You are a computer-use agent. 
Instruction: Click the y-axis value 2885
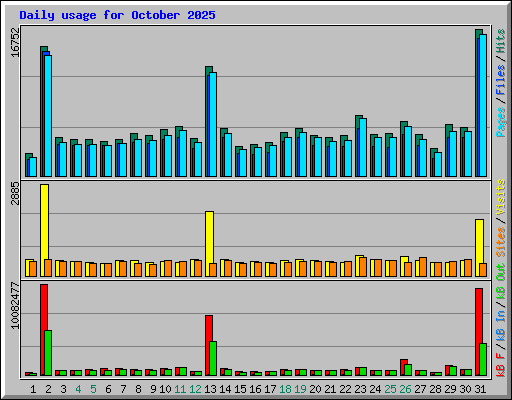(x=15, y=193)
